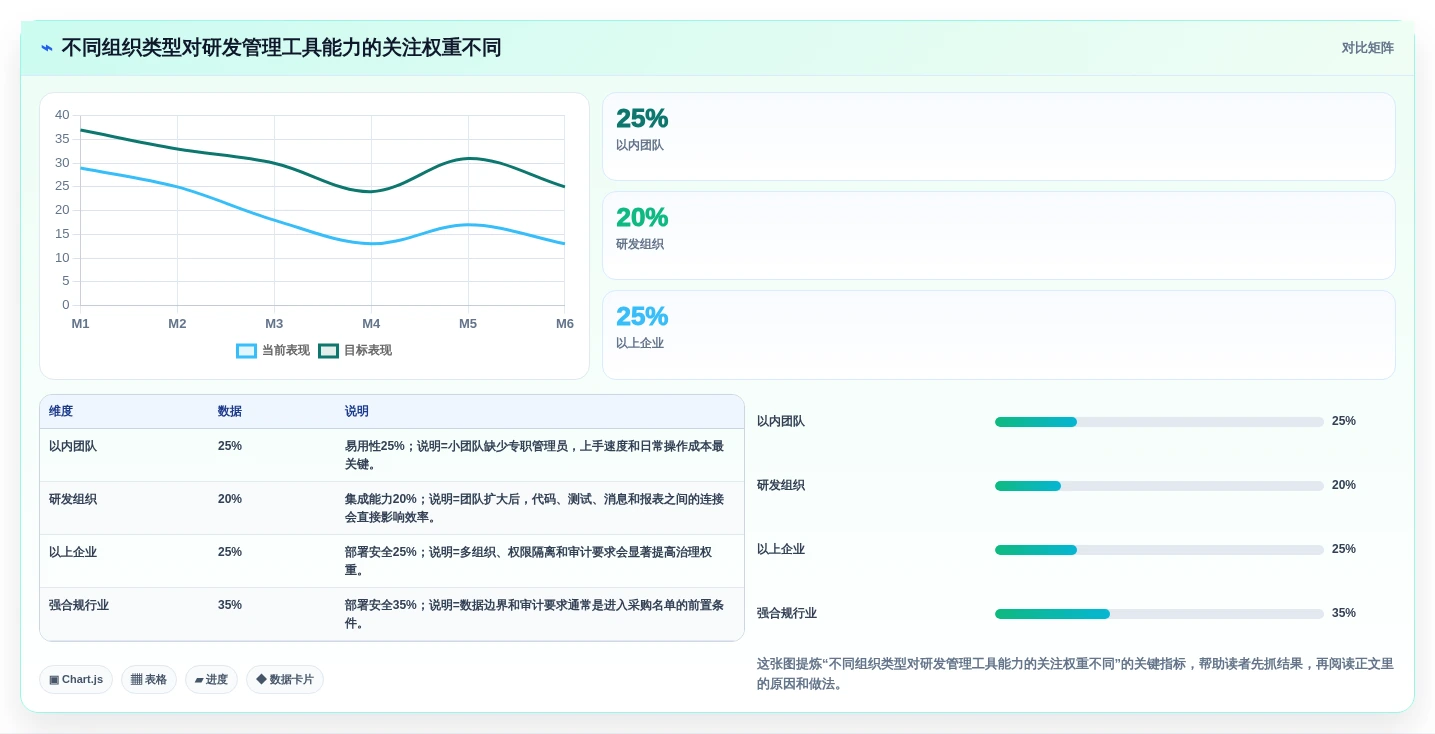Click the 维度 column header
Screen dimensions: 1435x734
pos(61,412)
